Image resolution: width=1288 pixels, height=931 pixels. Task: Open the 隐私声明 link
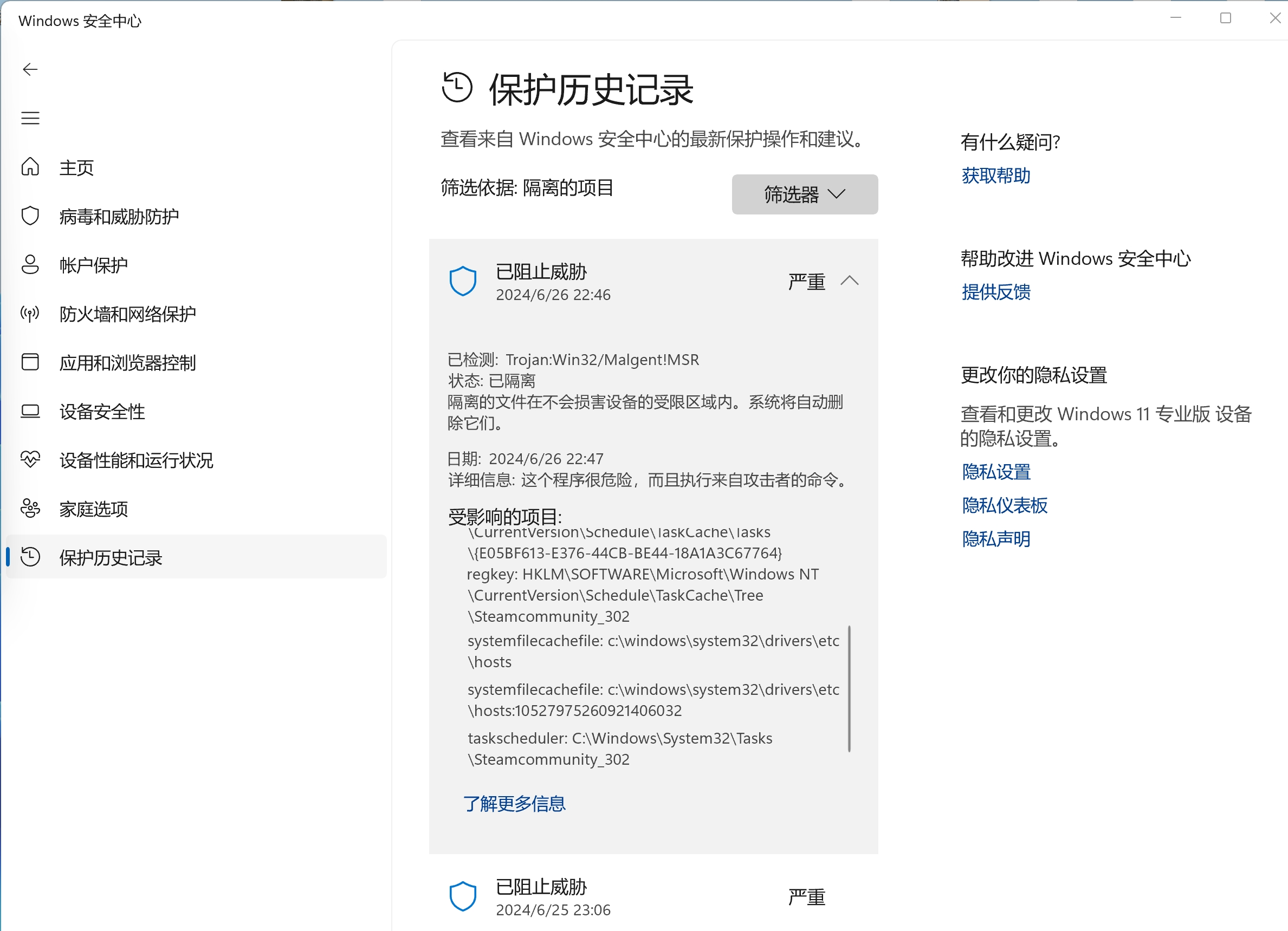tap(996, 539)
